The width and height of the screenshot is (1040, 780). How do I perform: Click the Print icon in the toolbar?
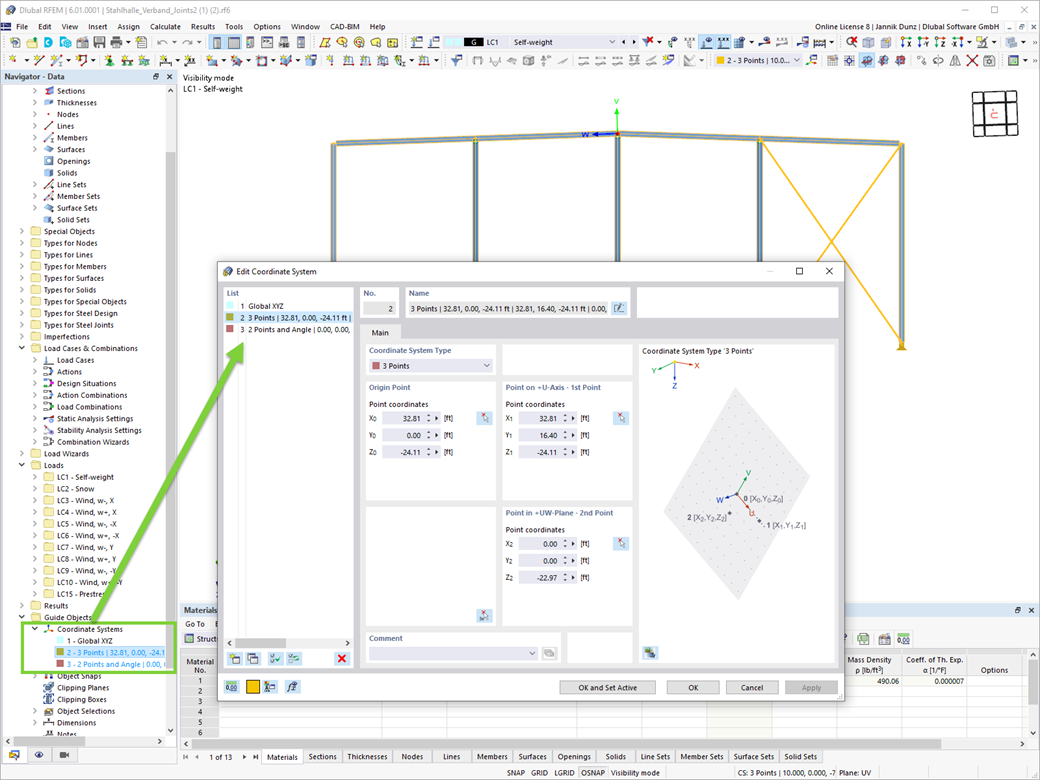[x=116, y=42]
